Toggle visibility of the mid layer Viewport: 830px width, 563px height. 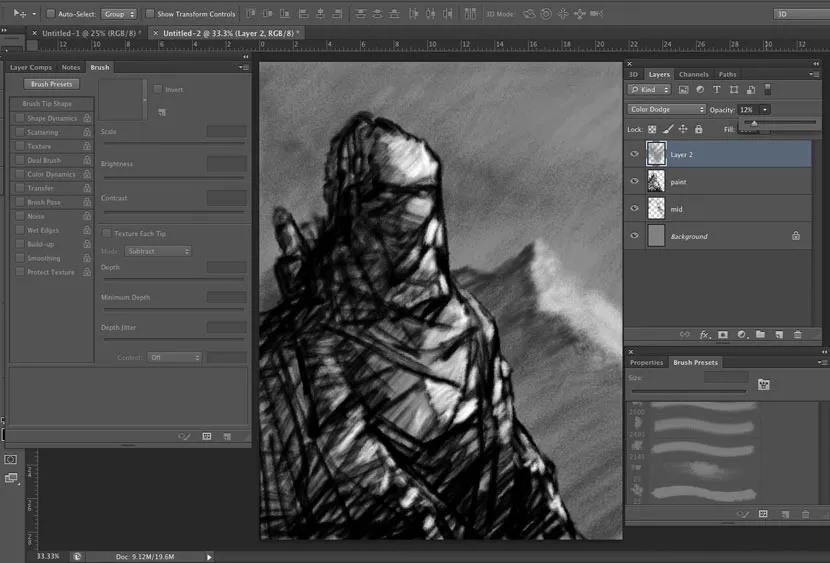point(634,209)
